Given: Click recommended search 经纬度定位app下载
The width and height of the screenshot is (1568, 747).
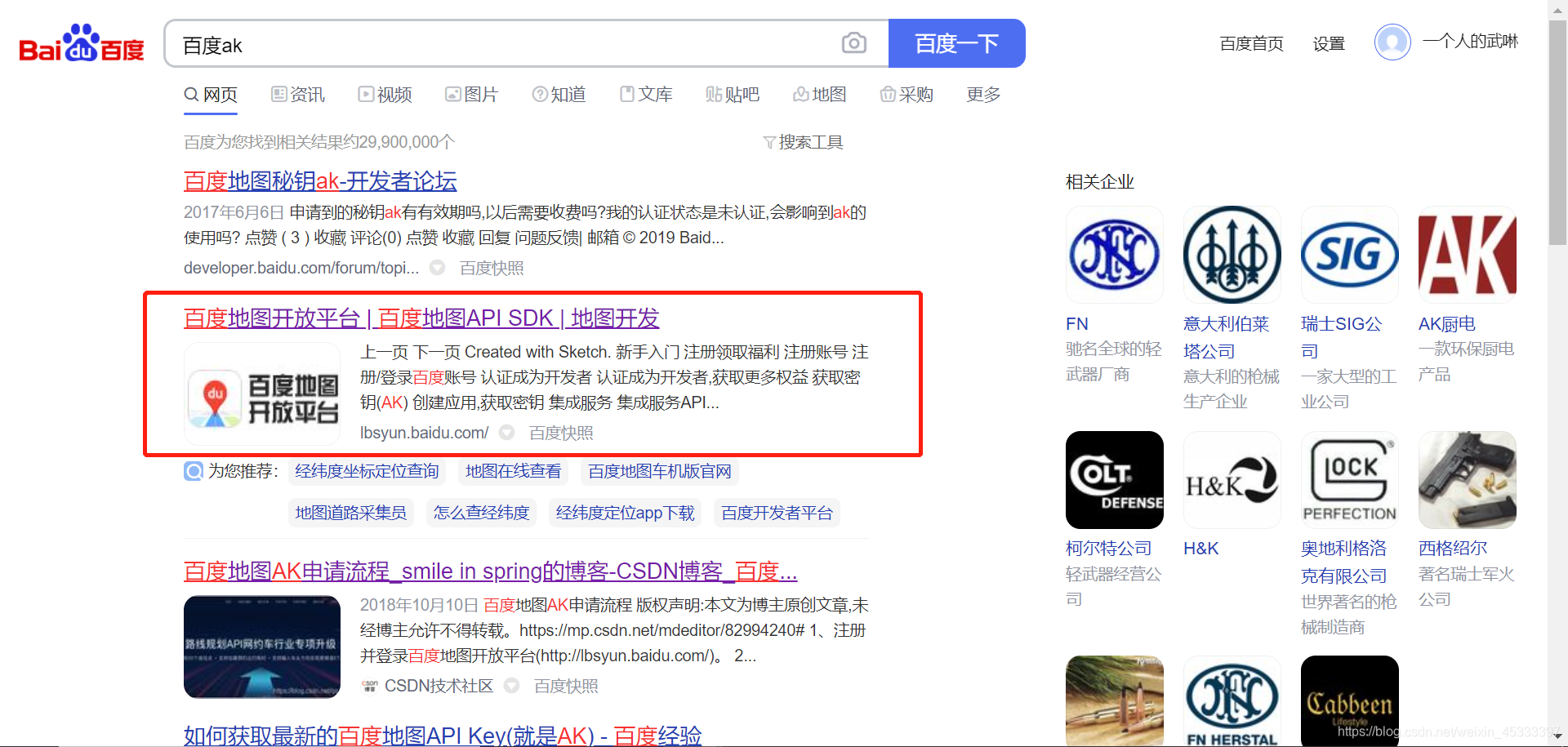Looking at the screenshot, I should [x=625, y=513].
